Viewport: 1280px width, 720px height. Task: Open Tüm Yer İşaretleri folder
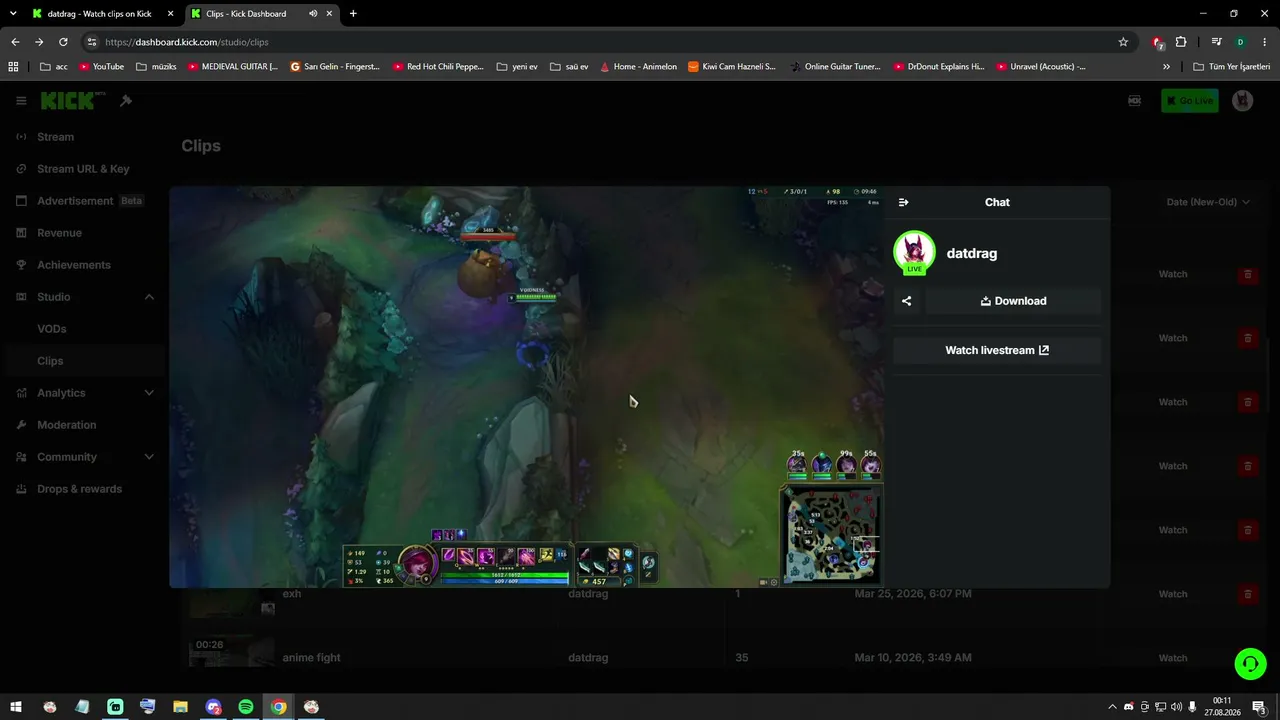tap(1232, 67)
